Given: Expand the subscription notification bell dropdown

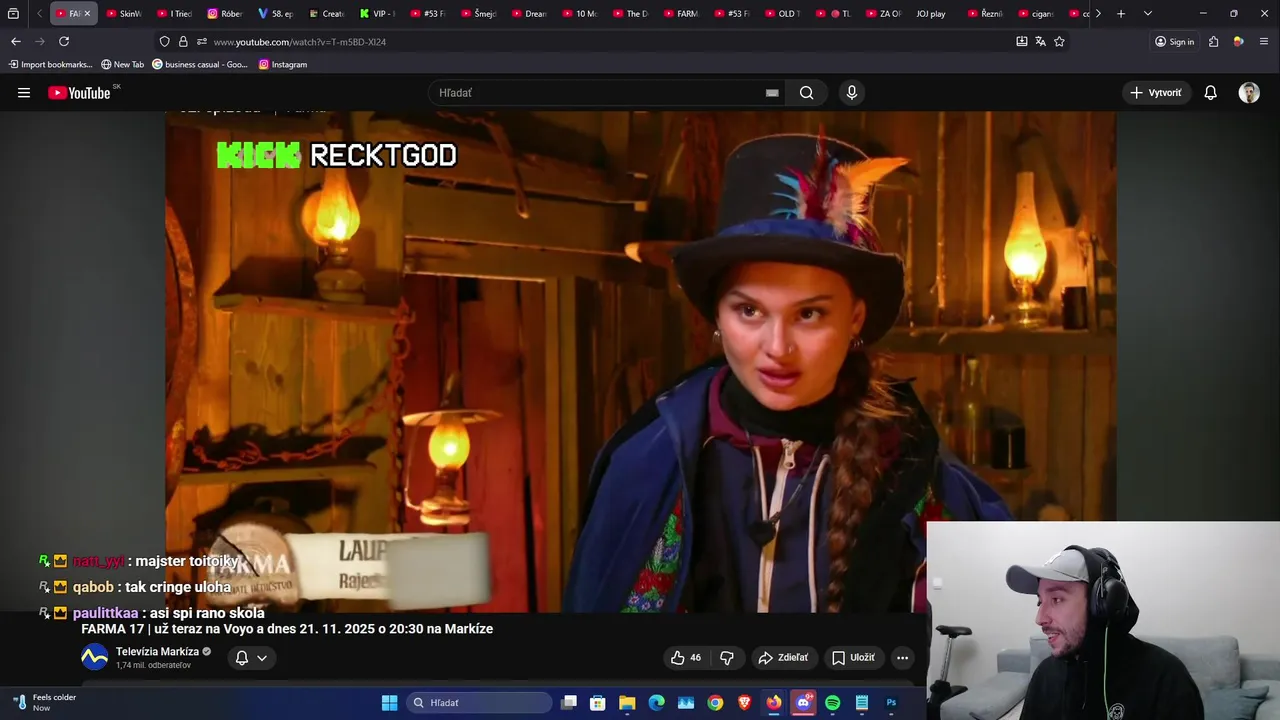Looking at the screenshot, I should click(x=251, y=658).
